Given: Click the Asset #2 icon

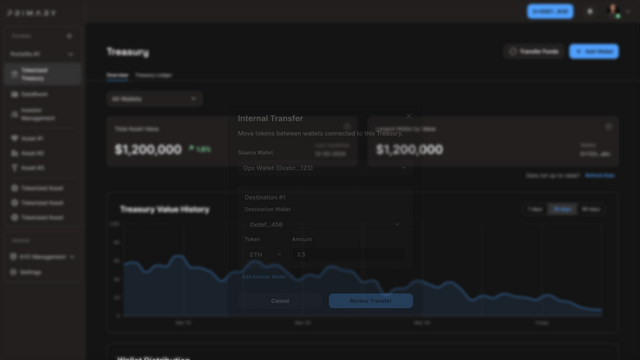Looking at the screenshot, I should 15,153.
